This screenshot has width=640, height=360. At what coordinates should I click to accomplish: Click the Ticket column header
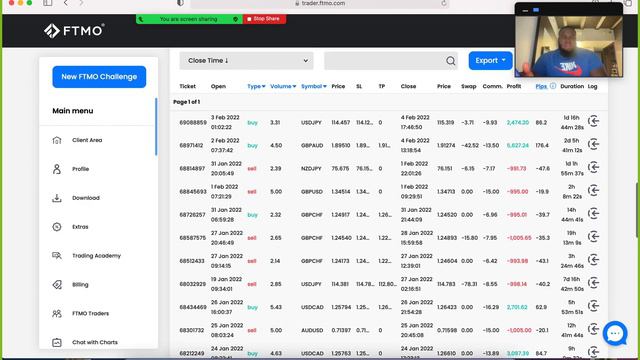(188, 86)
